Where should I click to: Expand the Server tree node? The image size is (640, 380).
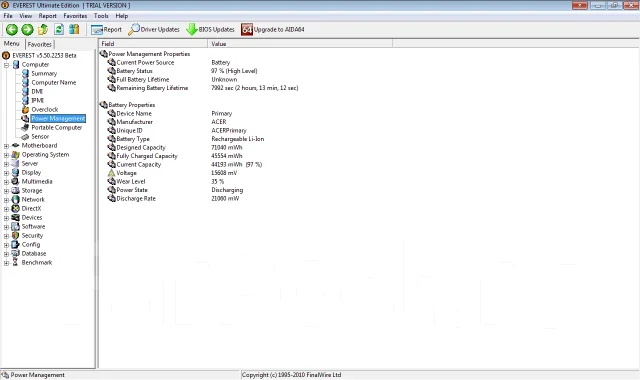tap(6, 164)
